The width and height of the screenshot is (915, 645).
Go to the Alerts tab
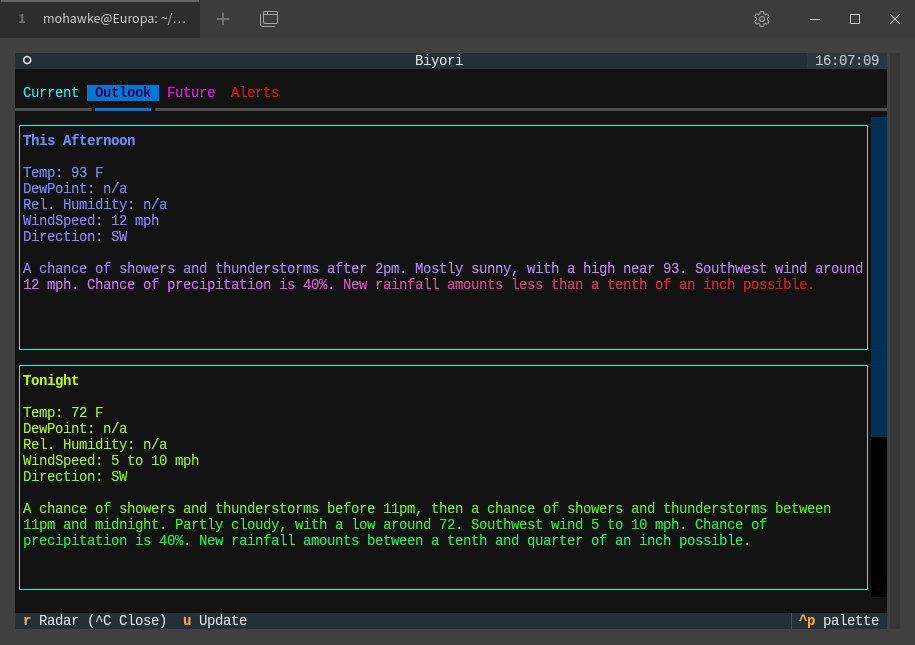(x=255, y=93)
